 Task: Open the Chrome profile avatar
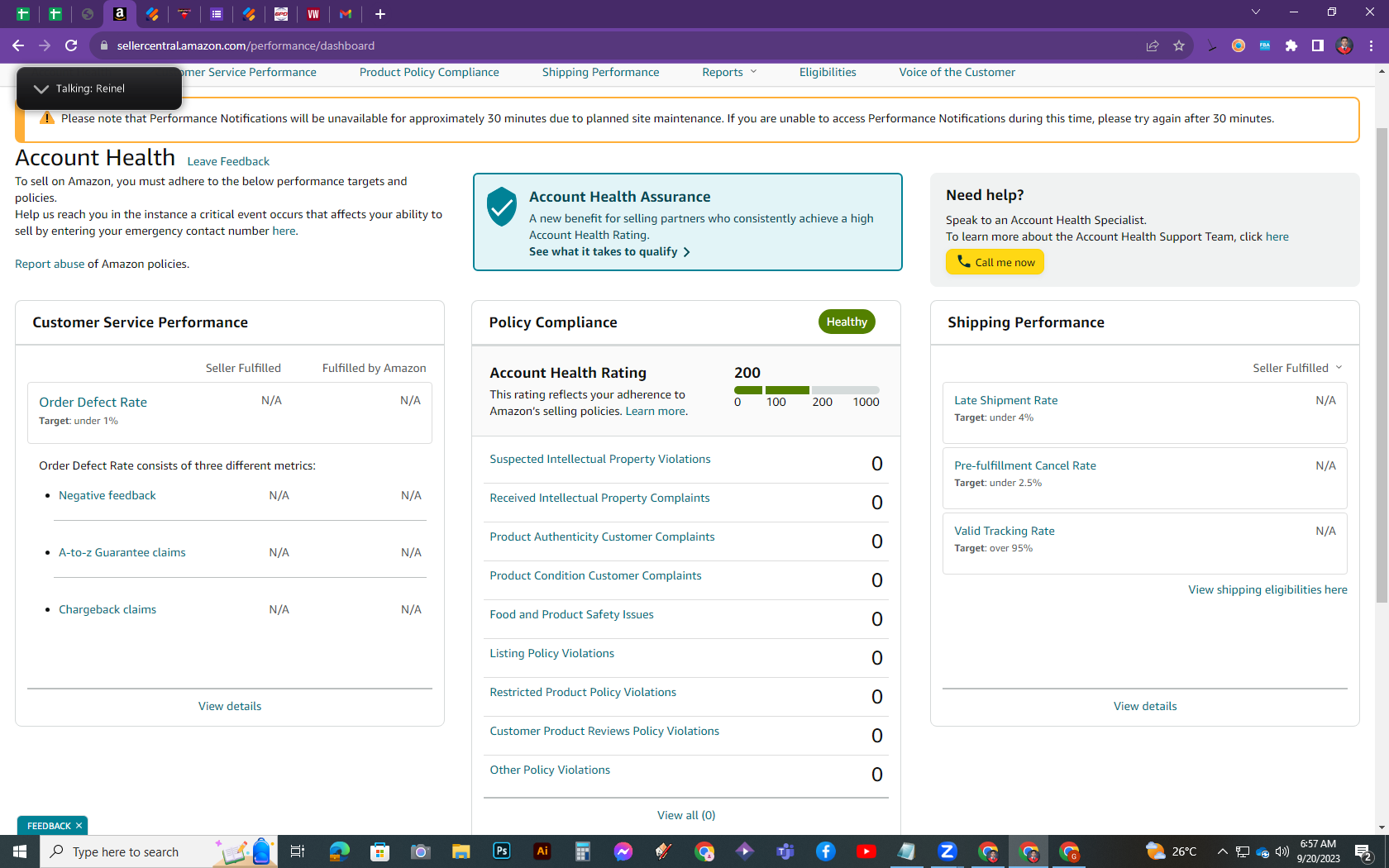click(x=1344, y=45)
